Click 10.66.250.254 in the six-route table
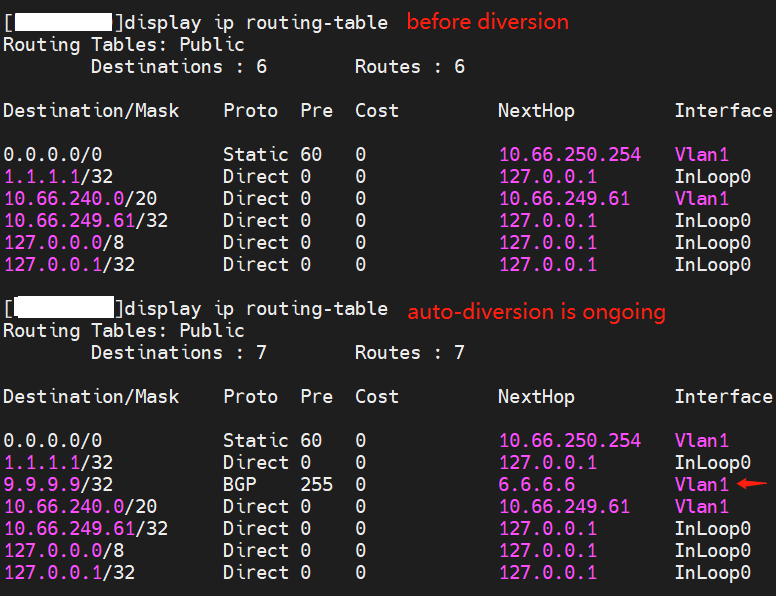The width and height of the screenshot is (776, 596). pos(569,155)
